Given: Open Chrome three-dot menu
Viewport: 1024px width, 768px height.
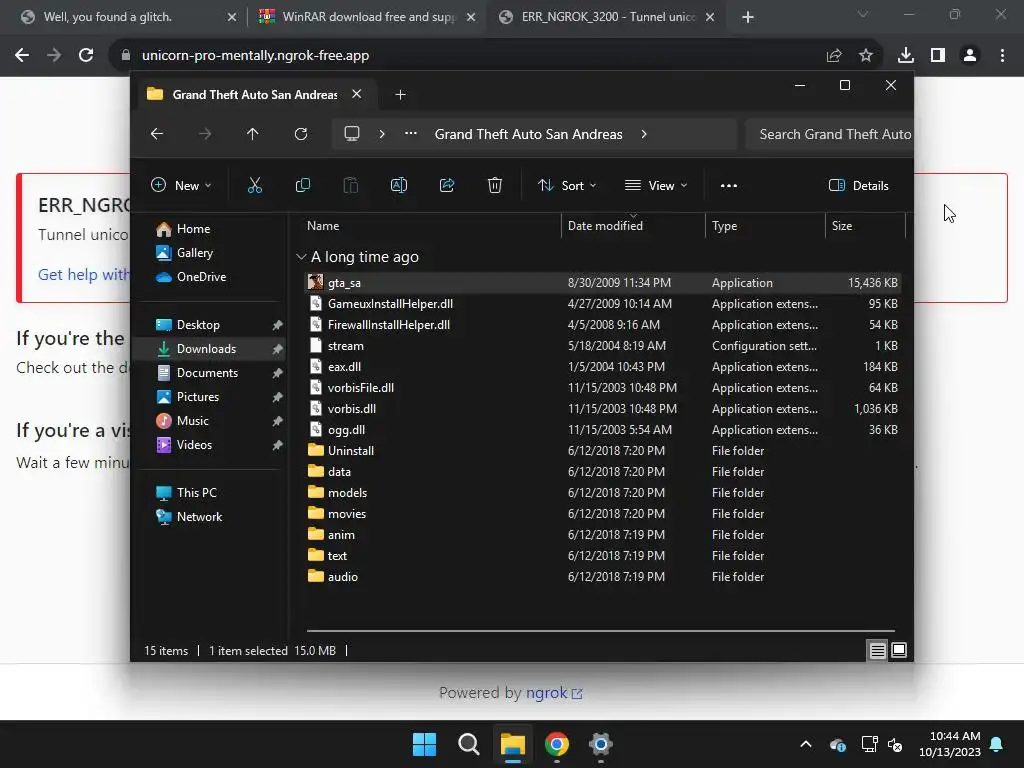Looking at the screenshot, I should [1002, 56].
